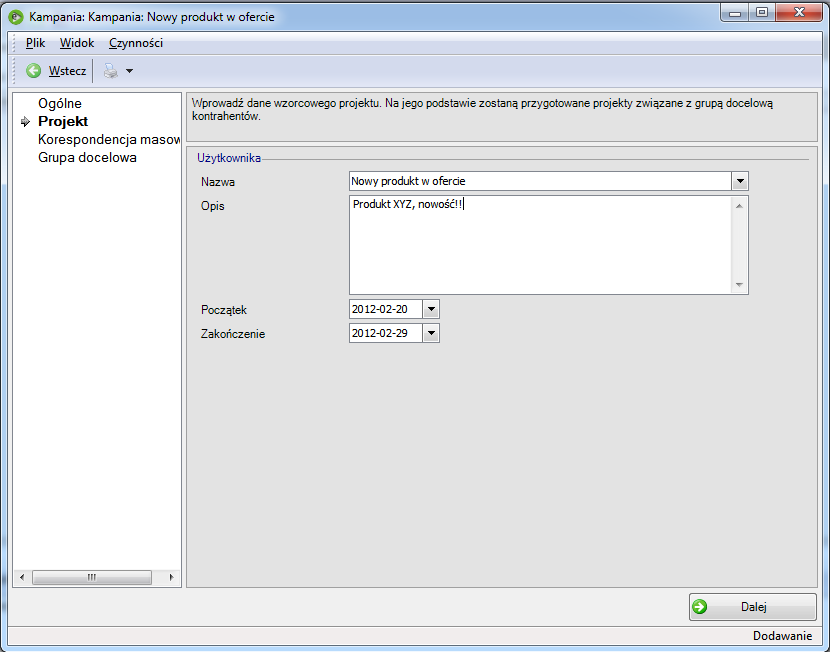Viewport: 830px width, 652px height.
Task: Click the green Wstecz back arrow icon
Action: coord(33,70)
